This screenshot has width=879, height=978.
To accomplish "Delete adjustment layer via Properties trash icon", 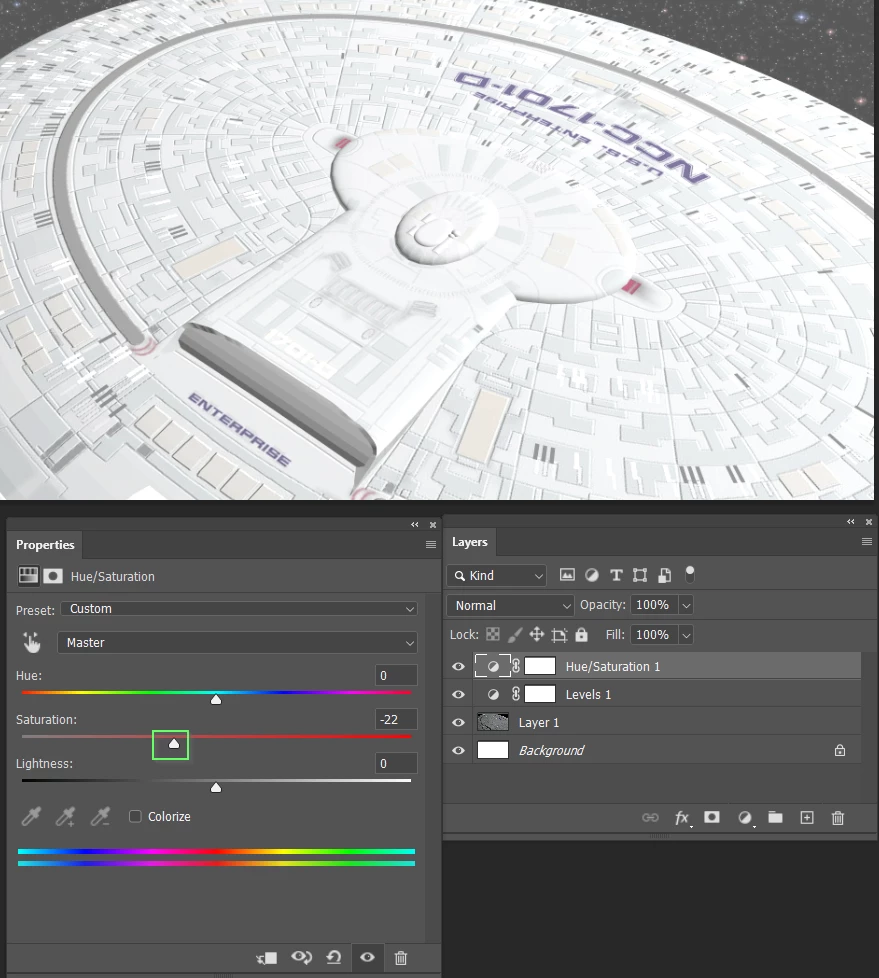I will point(401,957).
